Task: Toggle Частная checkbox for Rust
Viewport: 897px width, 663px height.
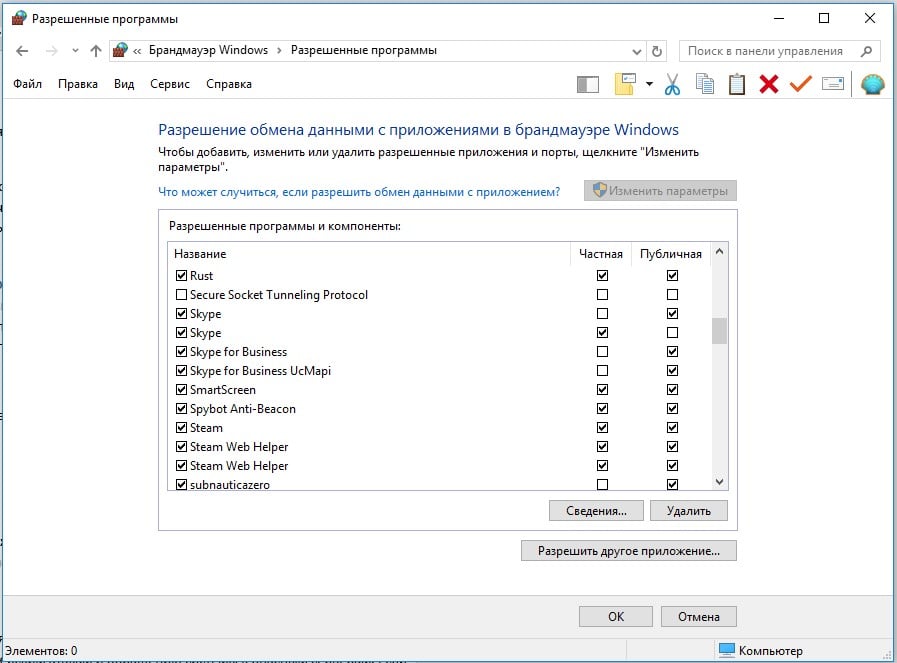Action: point(602,276)
